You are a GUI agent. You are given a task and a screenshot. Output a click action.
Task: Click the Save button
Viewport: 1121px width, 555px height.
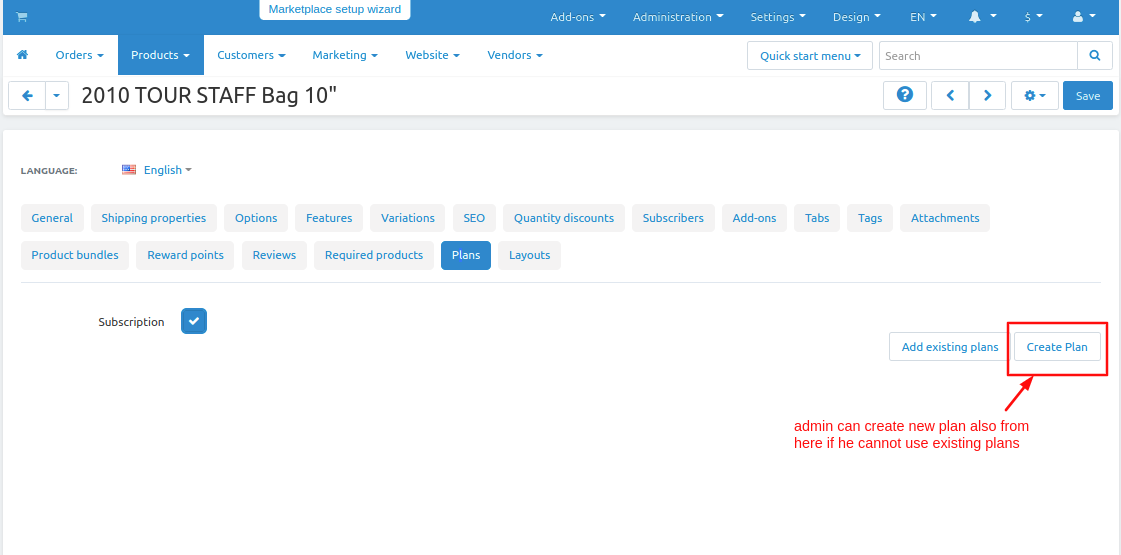1087,95
